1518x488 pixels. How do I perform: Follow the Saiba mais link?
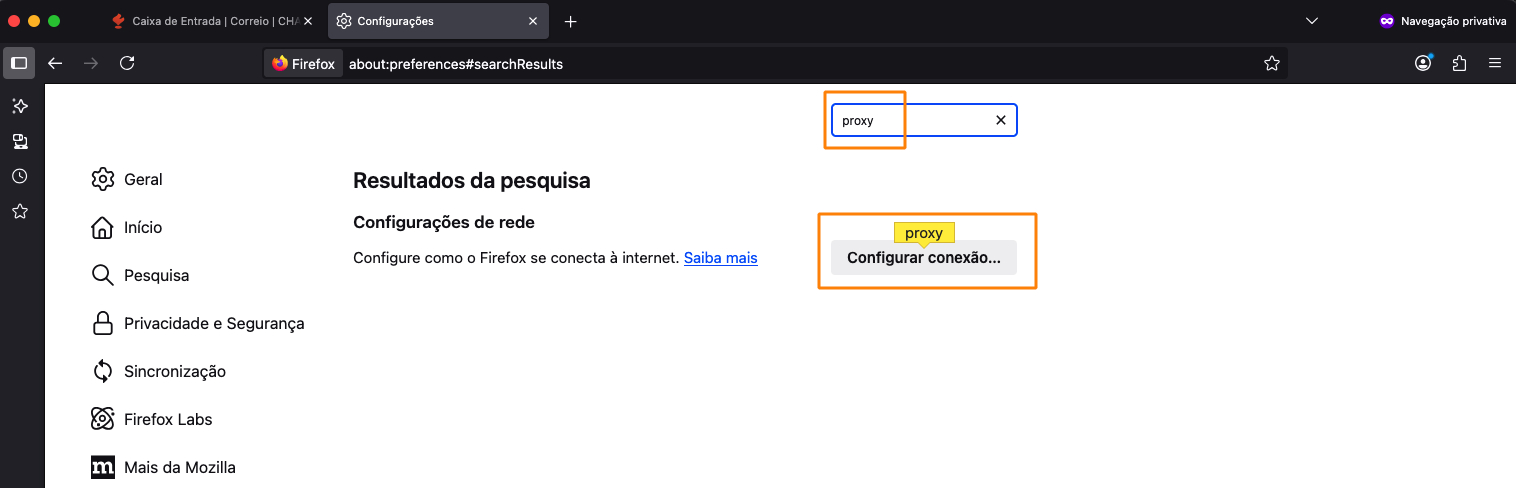[x=720, y=258]
